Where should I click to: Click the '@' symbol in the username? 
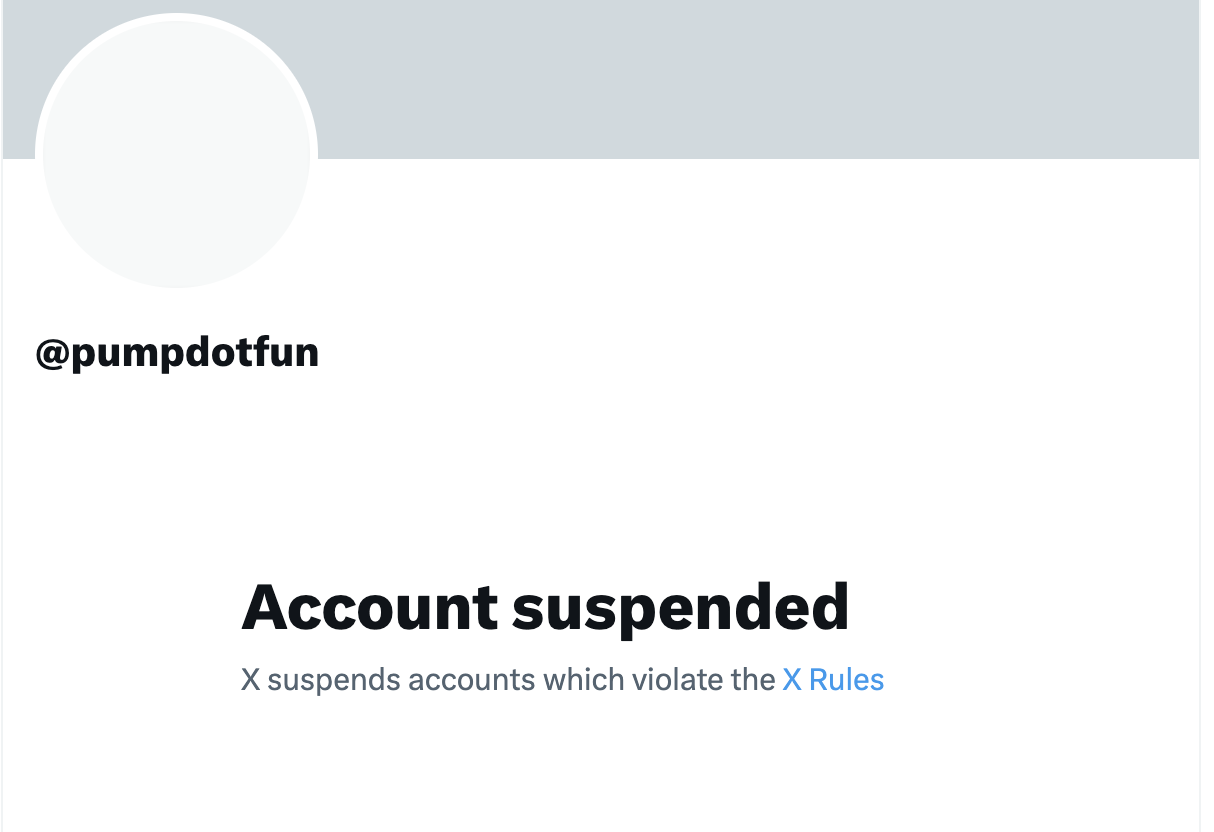(x=52, y=354)
